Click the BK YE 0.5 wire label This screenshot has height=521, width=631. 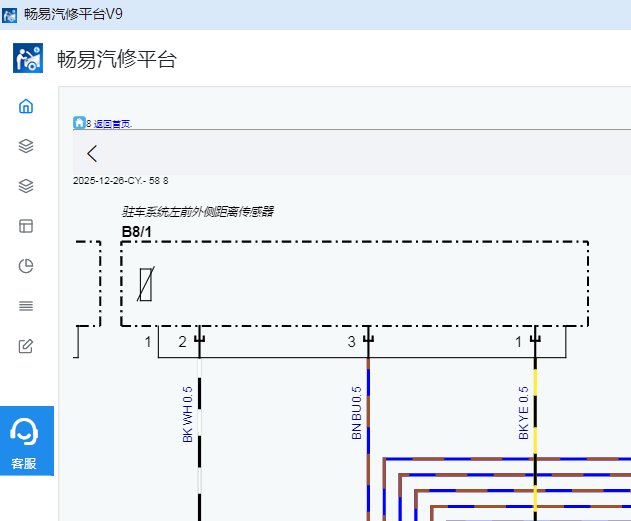click(x=523, y=413)
